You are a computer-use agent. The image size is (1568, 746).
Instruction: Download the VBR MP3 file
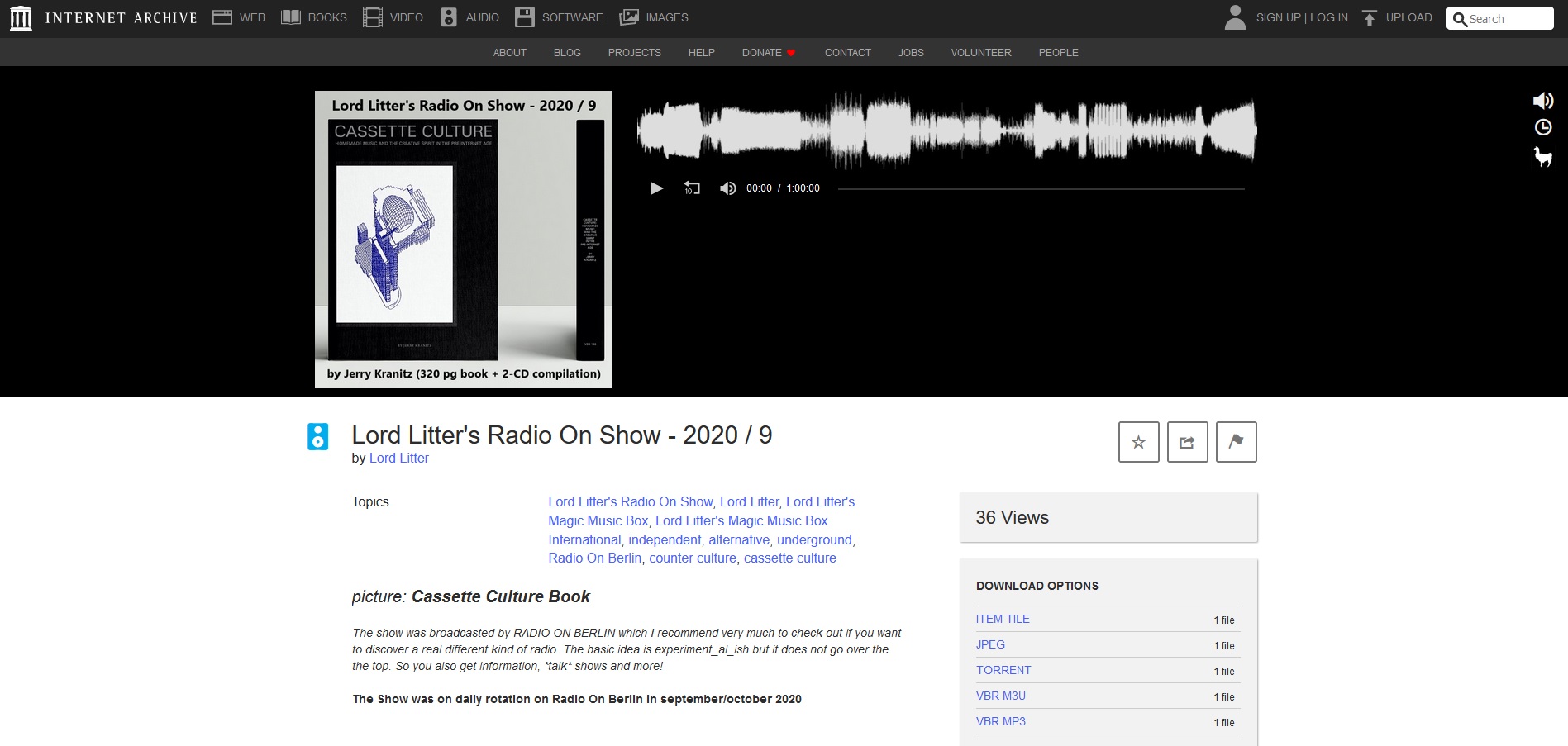pos(1001,722)
